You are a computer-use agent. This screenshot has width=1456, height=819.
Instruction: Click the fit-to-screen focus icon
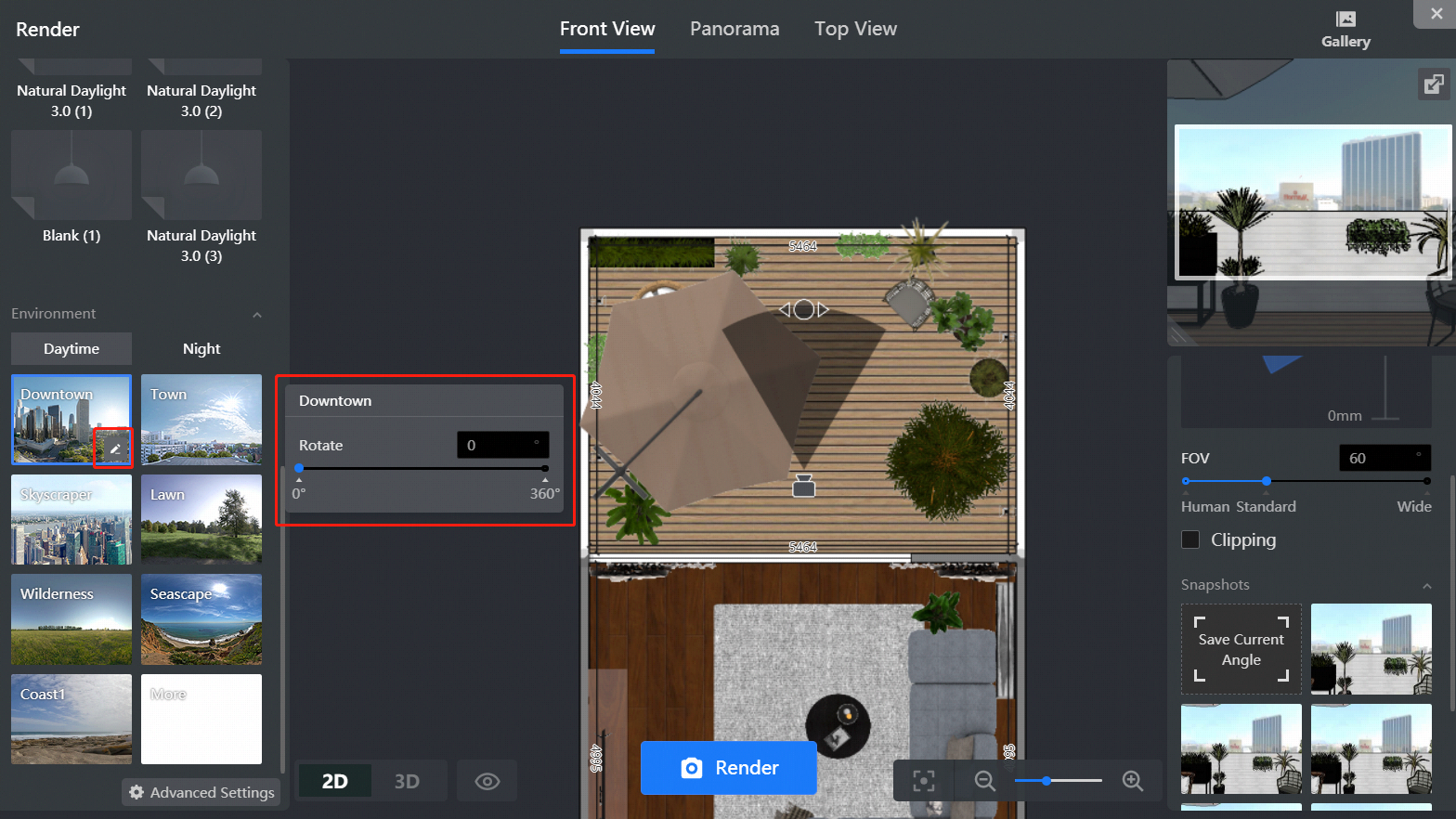click(x=923, y=781)
